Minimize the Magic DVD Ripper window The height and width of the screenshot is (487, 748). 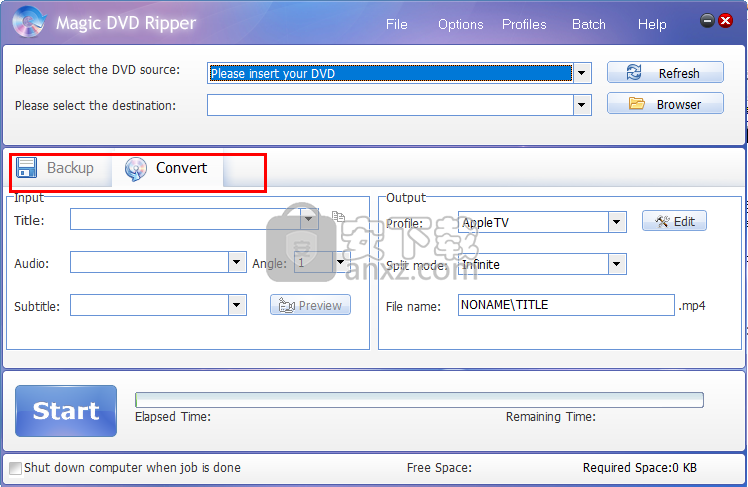point(707,21)
